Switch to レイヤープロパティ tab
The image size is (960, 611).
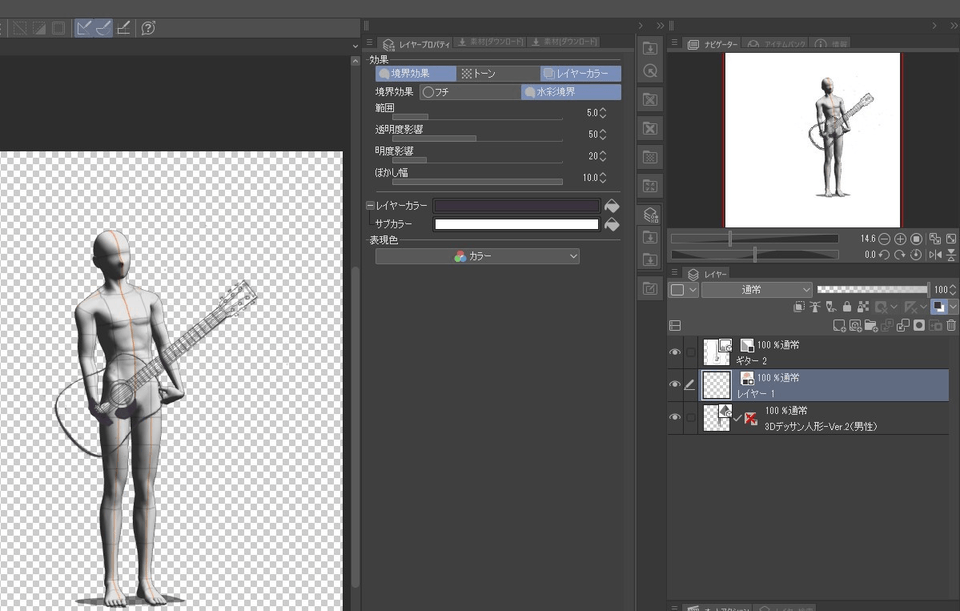[x=416, y=44]
